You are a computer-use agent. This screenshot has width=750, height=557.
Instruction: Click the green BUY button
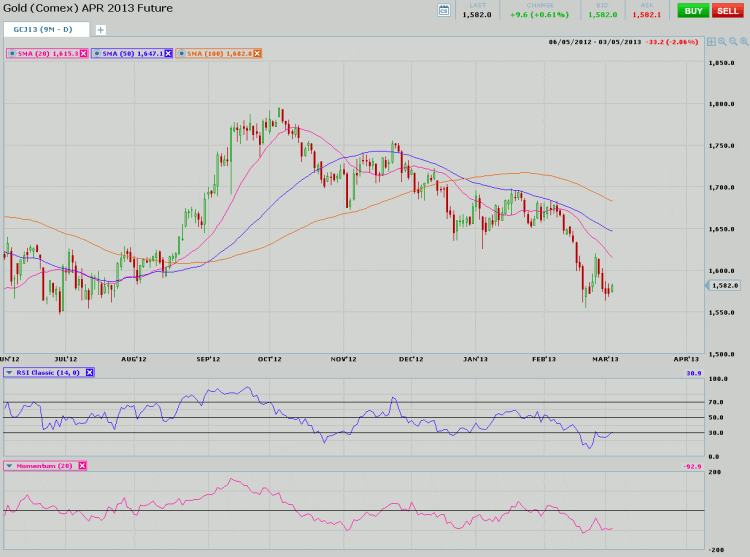click(691, 10)
